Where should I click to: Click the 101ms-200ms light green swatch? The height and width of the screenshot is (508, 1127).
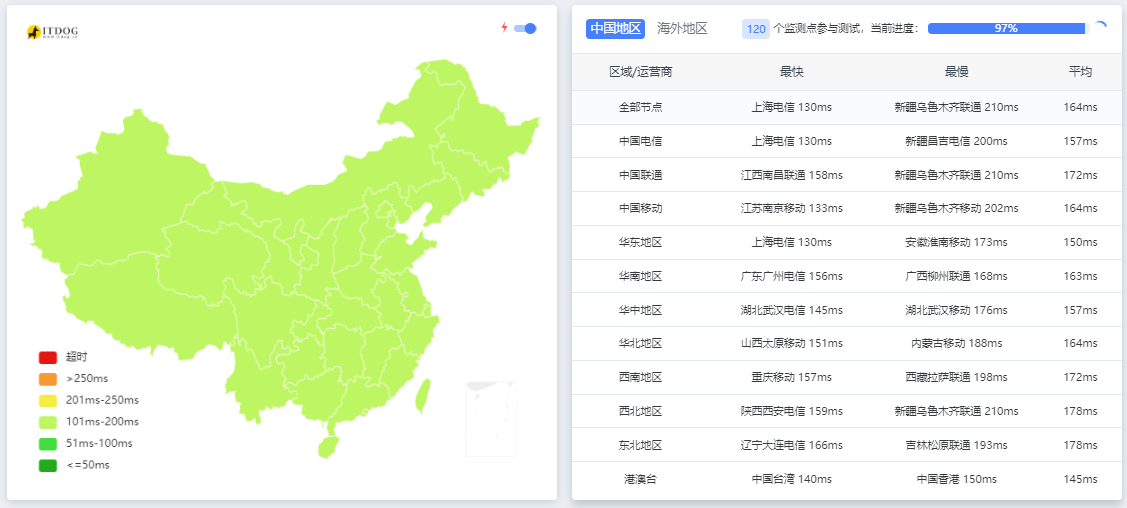click(x=47, y=422)
